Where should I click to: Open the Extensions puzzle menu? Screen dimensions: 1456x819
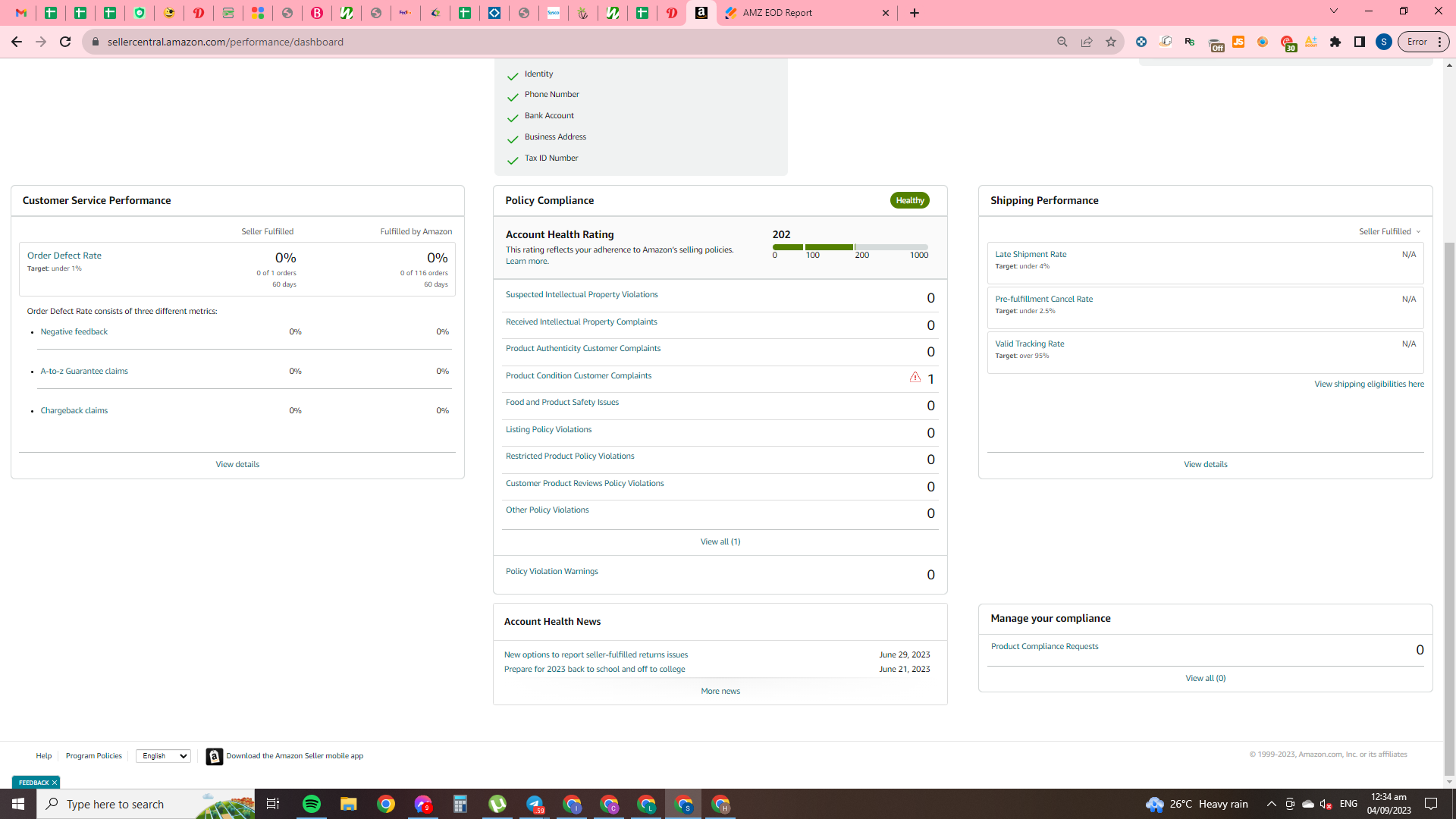coord(1335,42)
